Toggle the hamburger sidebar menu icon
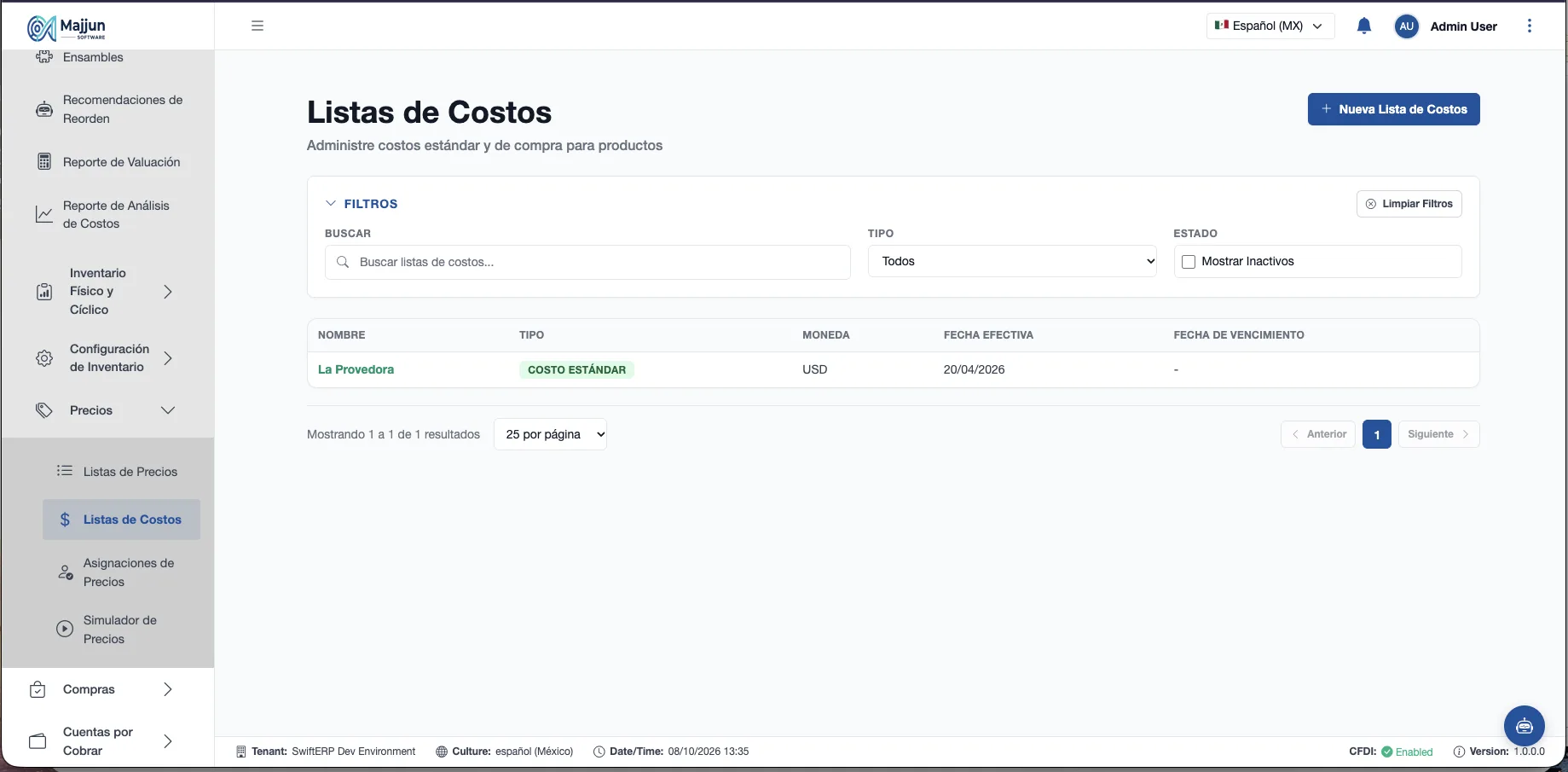Viewport: 1568px width, 772px height. click(x=257, y=26)
